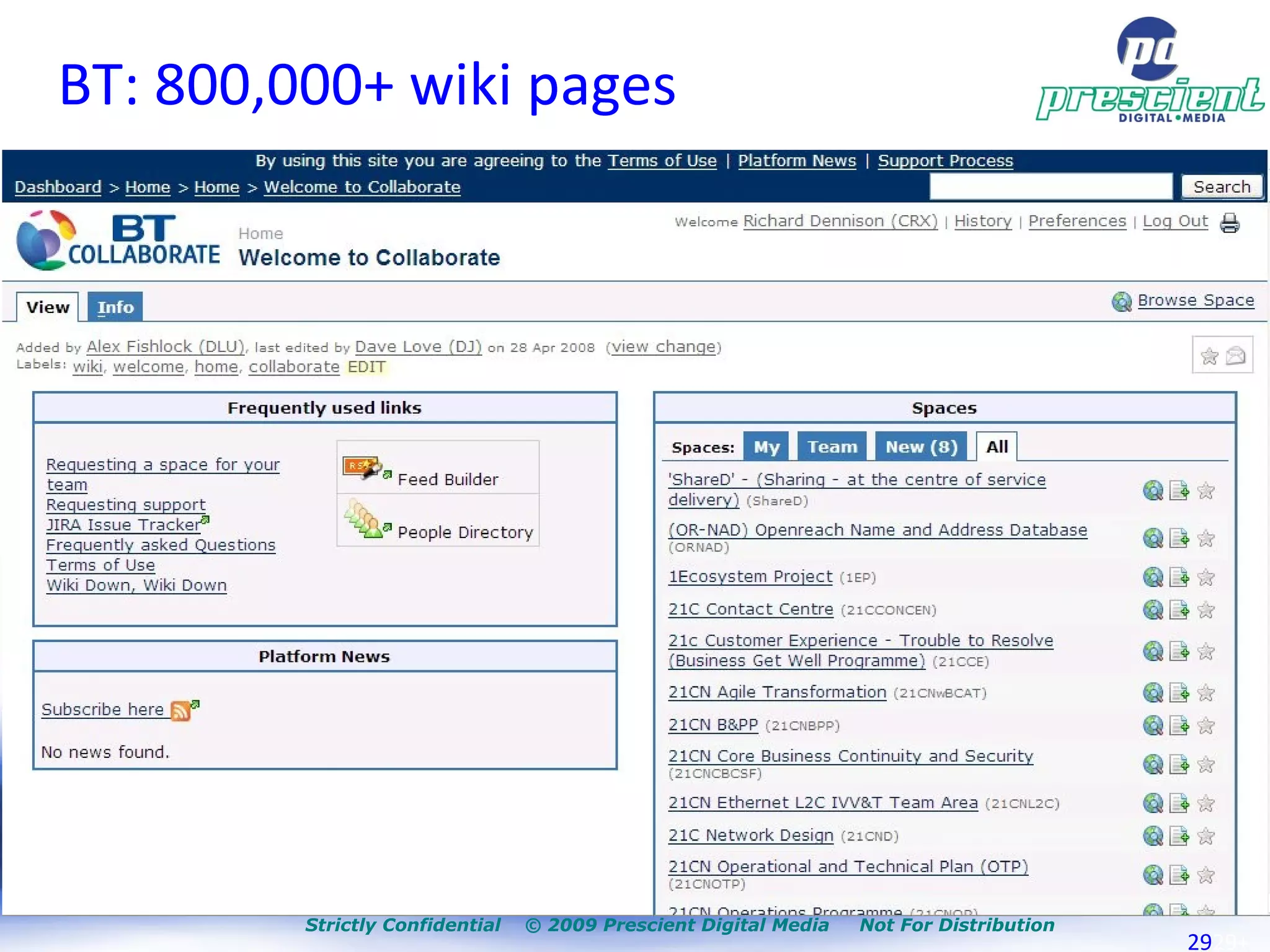Image resolution: width=1270 pixels, height=952 pixels.
Task: Add page to 21CN Agile Transformation space
Action: pyautogui.click(x=1179, y=692)
